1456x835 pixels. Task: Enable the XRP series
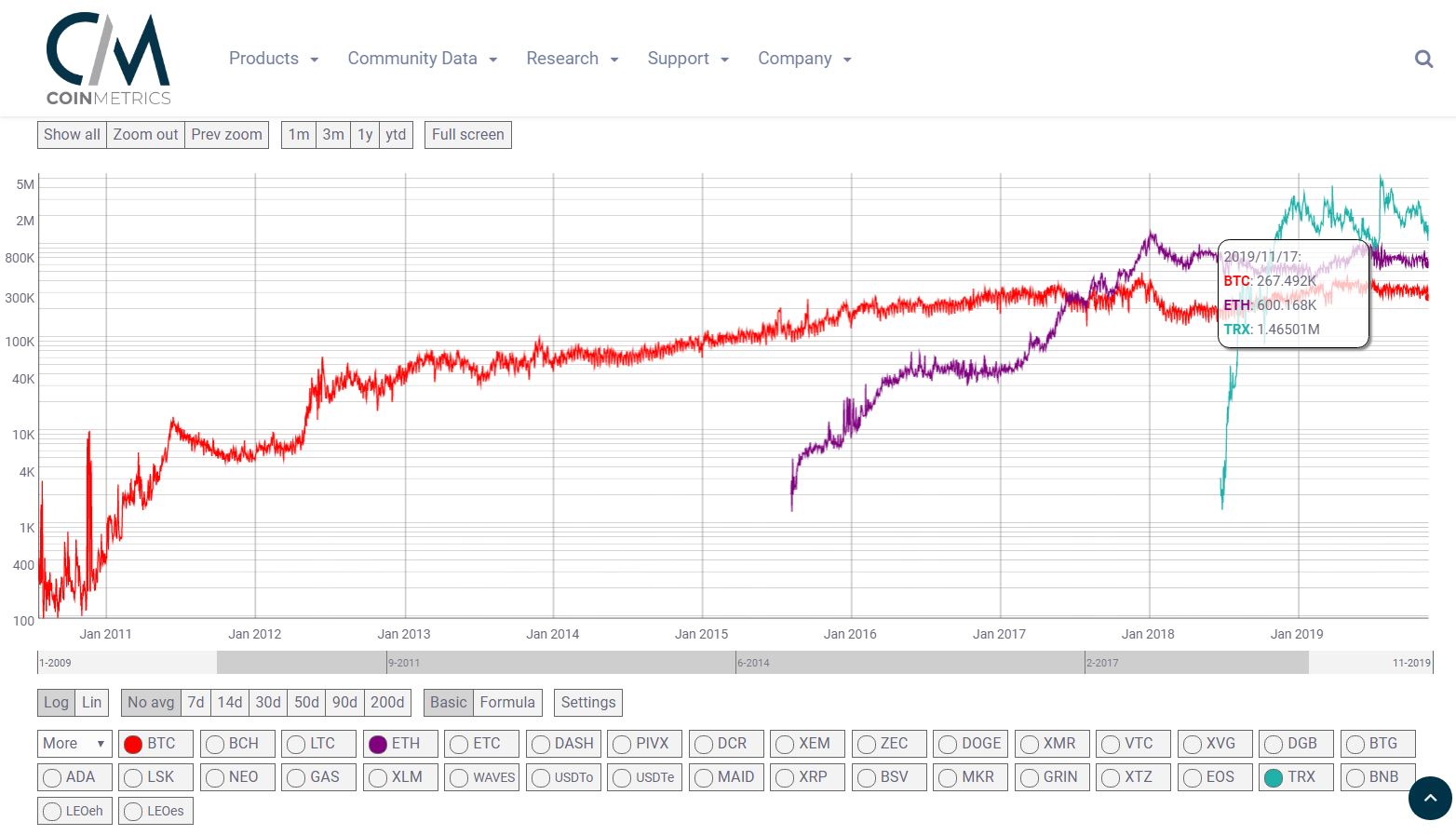click(807, 777)
